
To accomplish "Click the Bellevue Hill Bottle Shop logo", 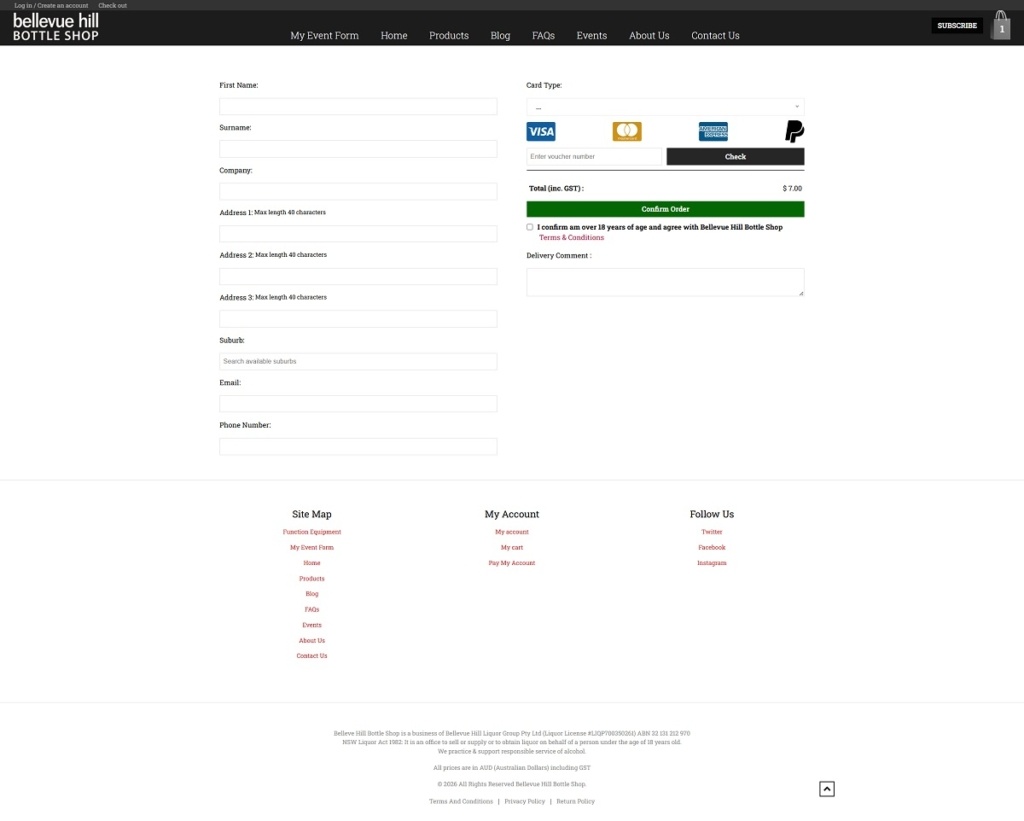I will [56, 27].
